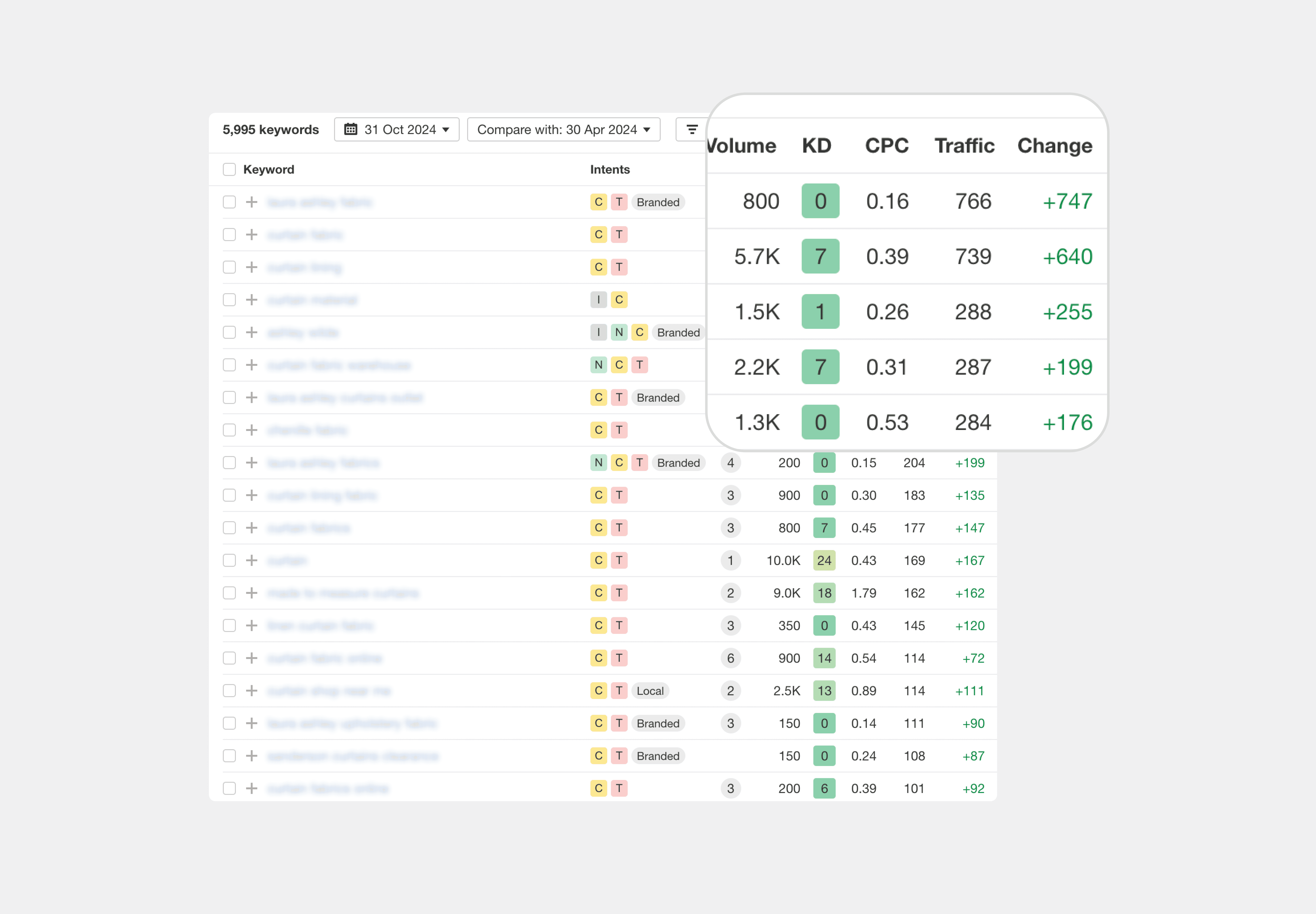The height and width of the screenshot is (914, 1316).
Task: Click the position badge showing 1
Action: pyautogui.click(x=731, y=560)
